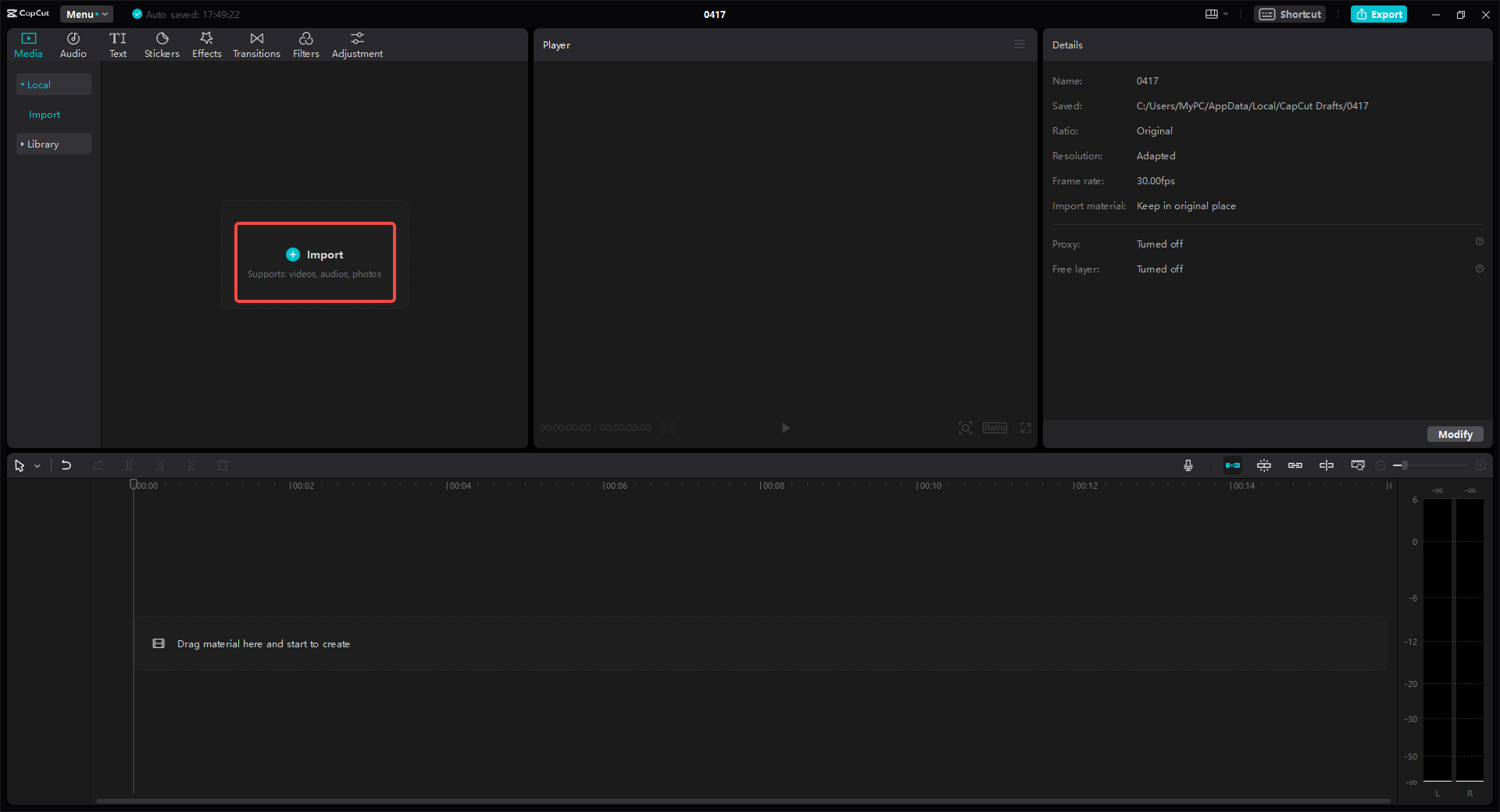Start voiceover recording with the microphone
The height and width of the screenshot is (812, 1500).
(x=1188, y=465)
